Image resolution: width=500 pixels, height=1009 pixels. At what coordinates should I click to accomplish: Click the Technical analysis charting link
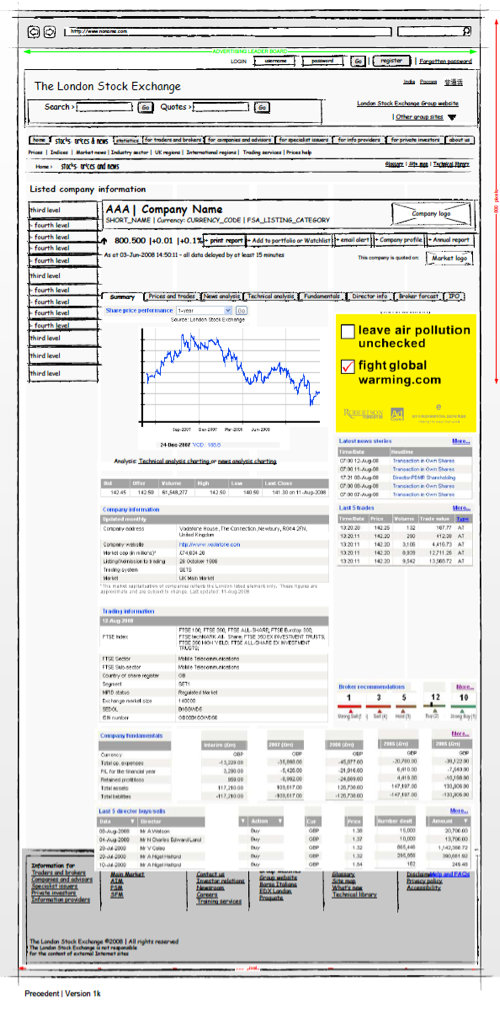pos(174,461)
